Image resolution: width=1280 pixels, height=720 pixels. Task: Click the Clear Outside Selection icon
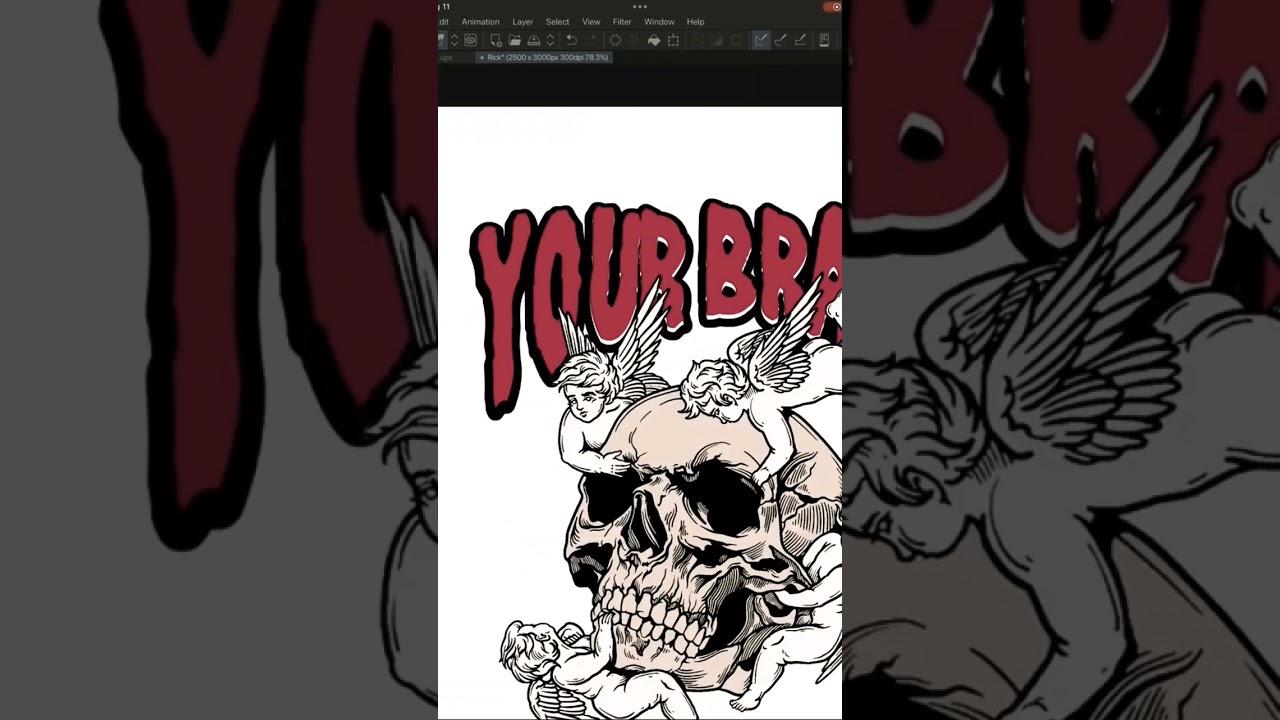634,40
